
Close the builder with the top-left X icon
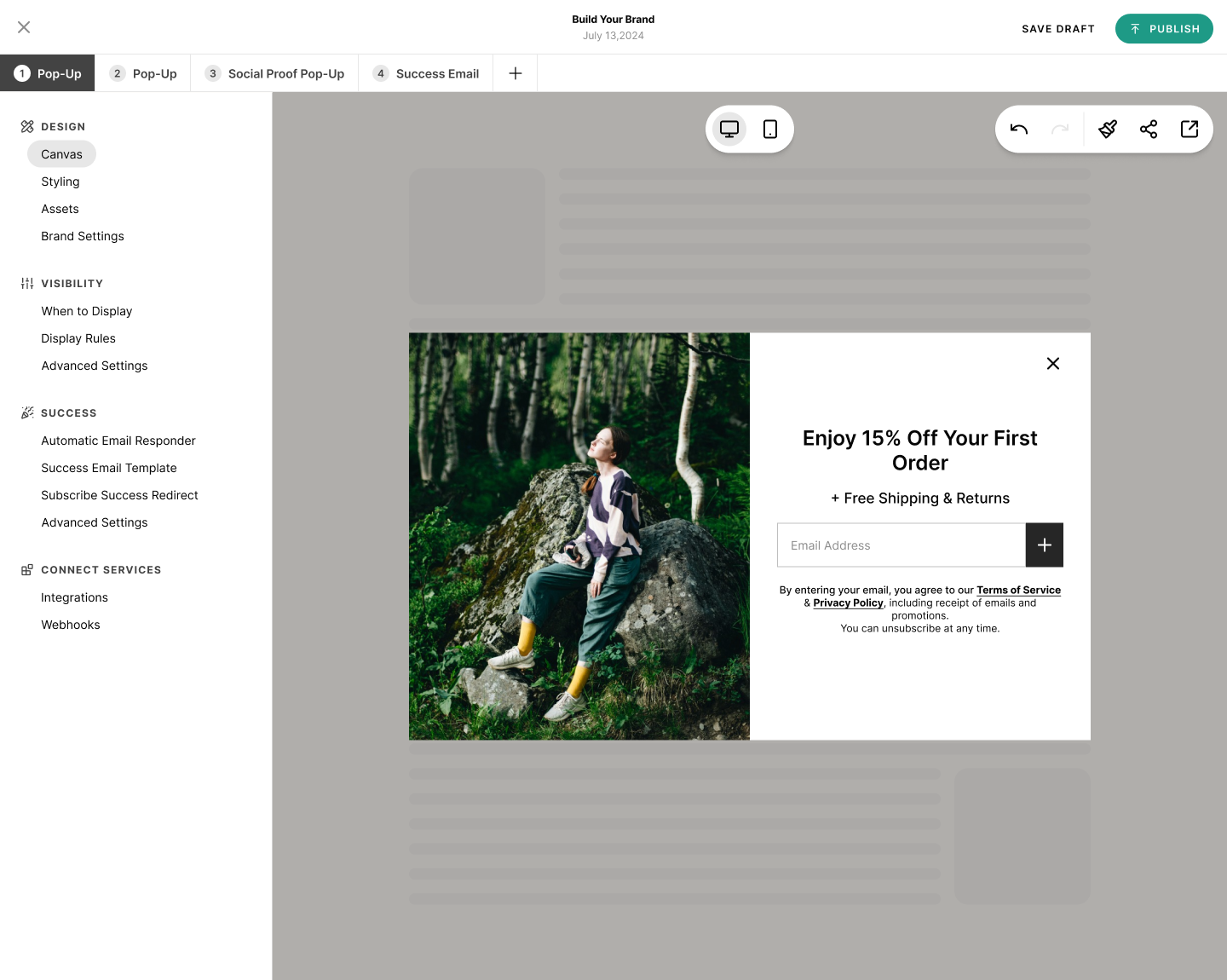pyautogui.click(x=24, y=27)
